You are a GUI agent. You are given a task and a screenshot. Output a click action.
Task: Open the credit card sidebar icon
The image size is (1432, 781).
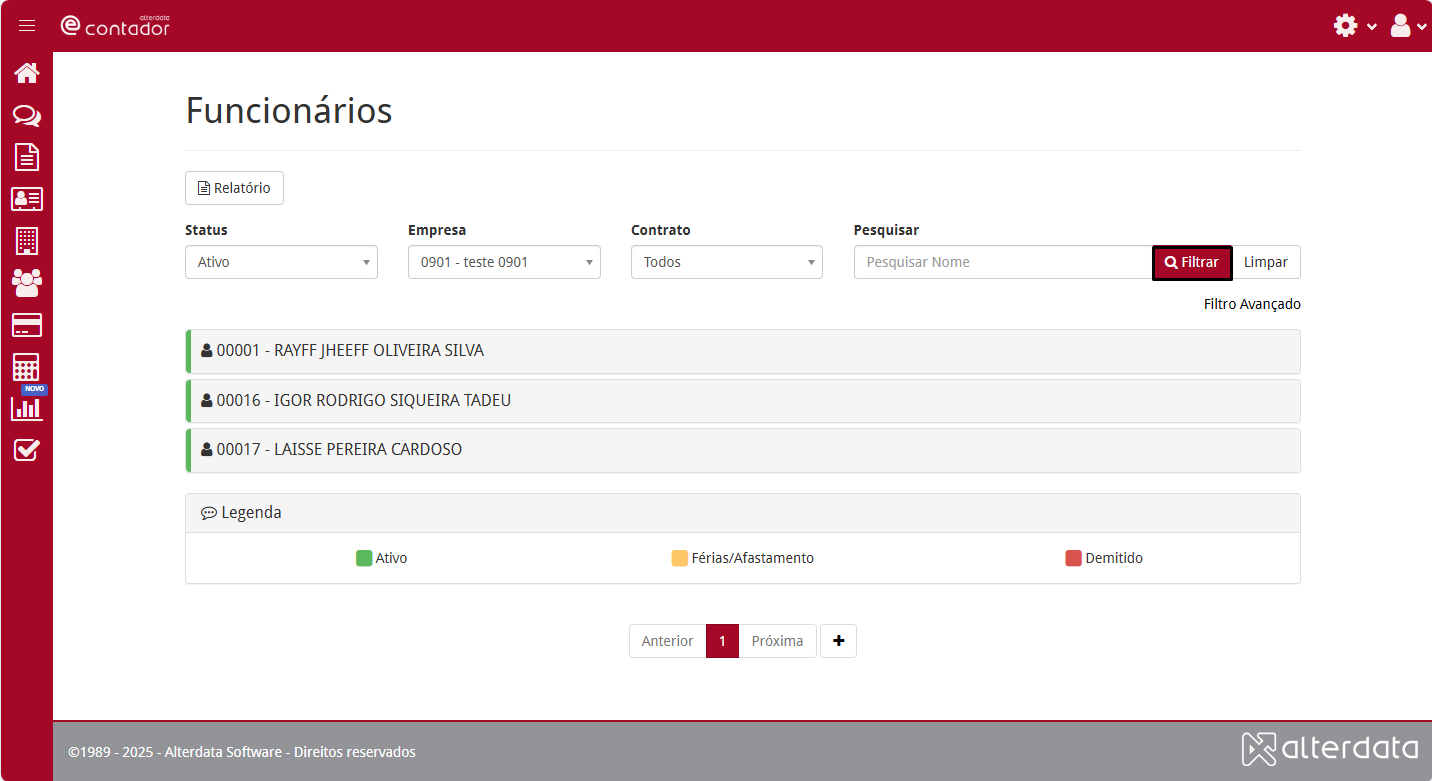pyautogui.click(x=27, y=325)
